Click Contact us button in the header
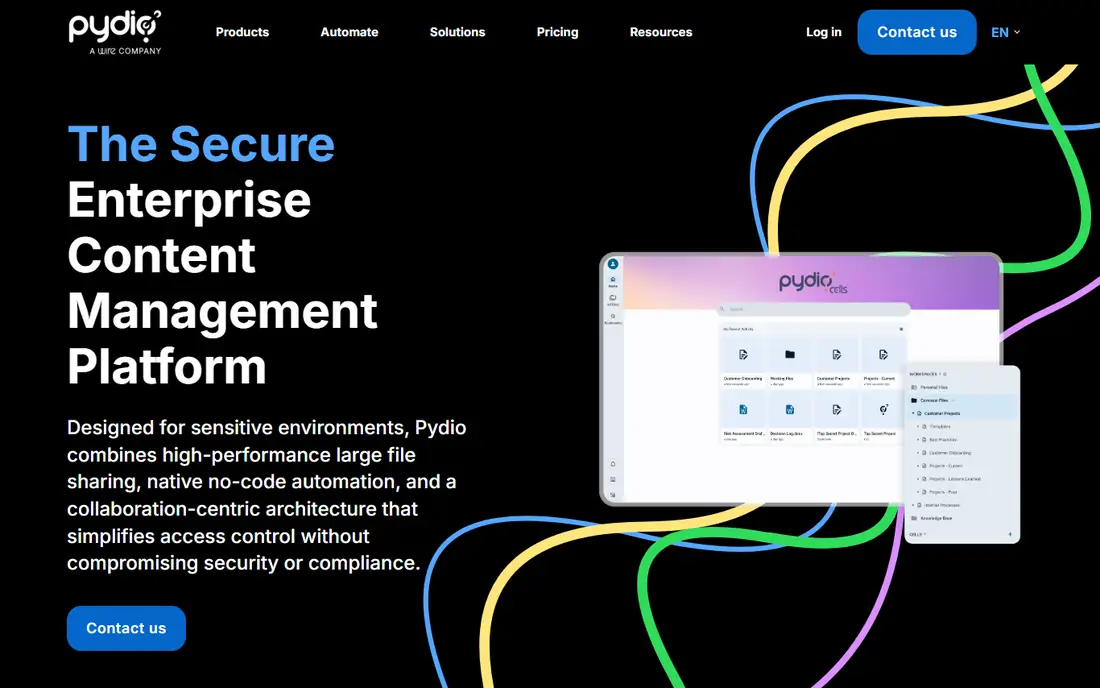 (917, 32)
